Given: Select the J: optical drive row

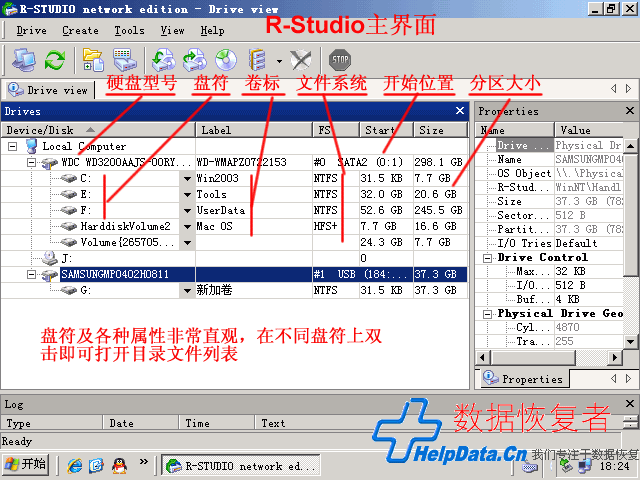Looking at the screenshot, I should point(234,258).
